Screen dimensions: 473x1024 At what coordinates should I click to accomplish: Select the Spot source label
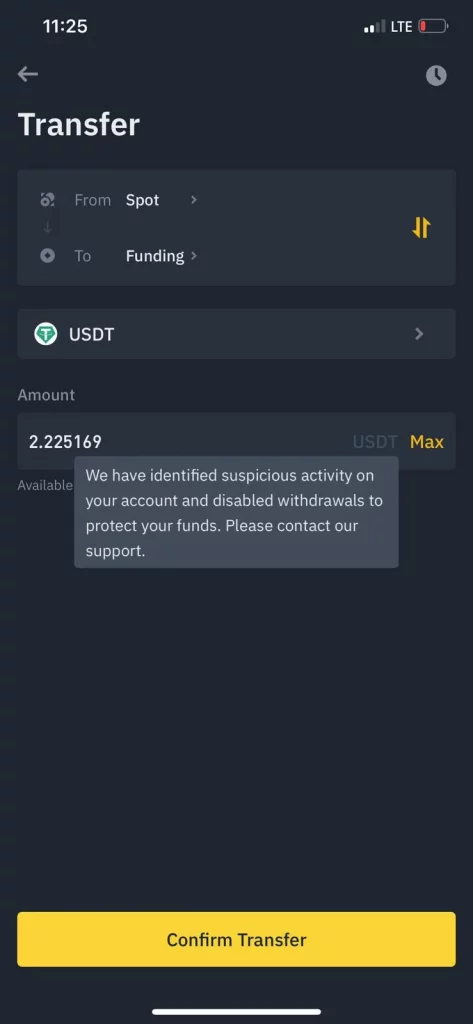point(142,200)
